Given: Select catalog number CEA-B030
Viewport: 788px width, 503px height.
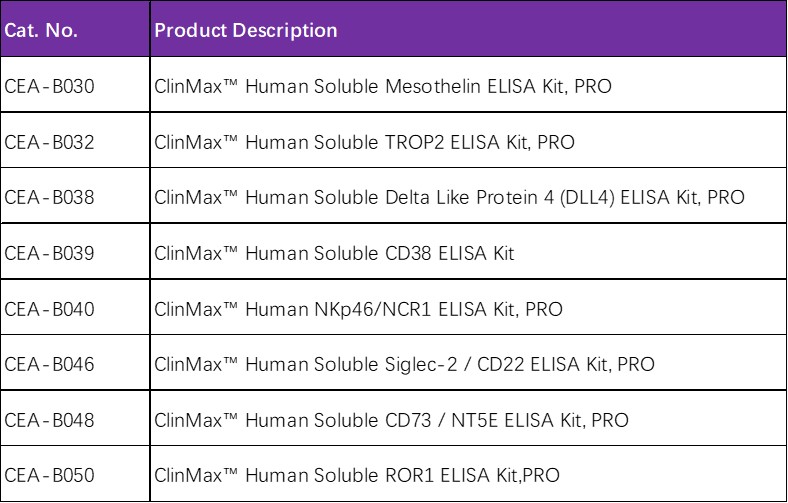Looking at the screenshot, I should pos(49,86).
